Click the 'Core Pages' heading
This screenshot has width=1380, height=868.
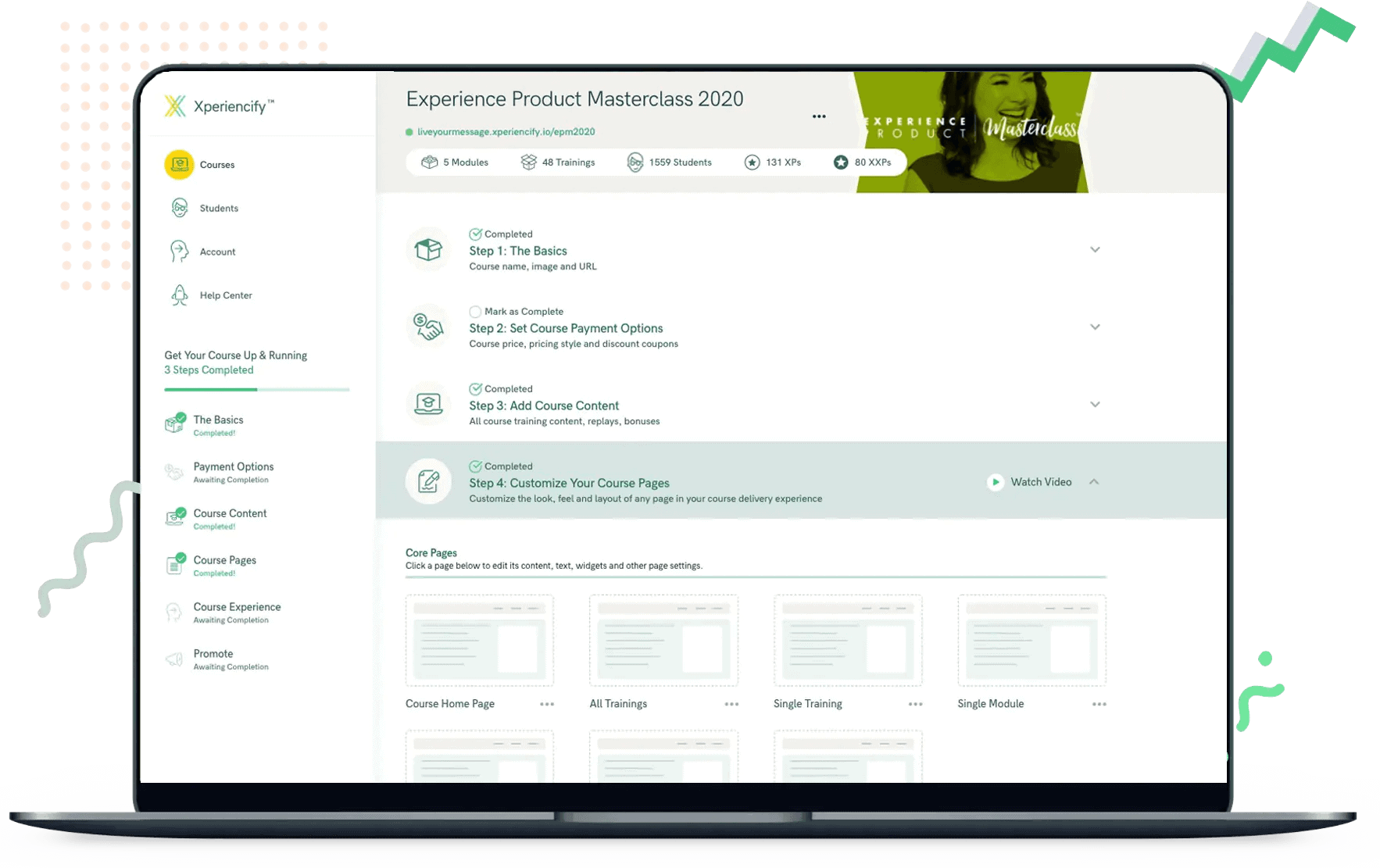coord(431,552)
